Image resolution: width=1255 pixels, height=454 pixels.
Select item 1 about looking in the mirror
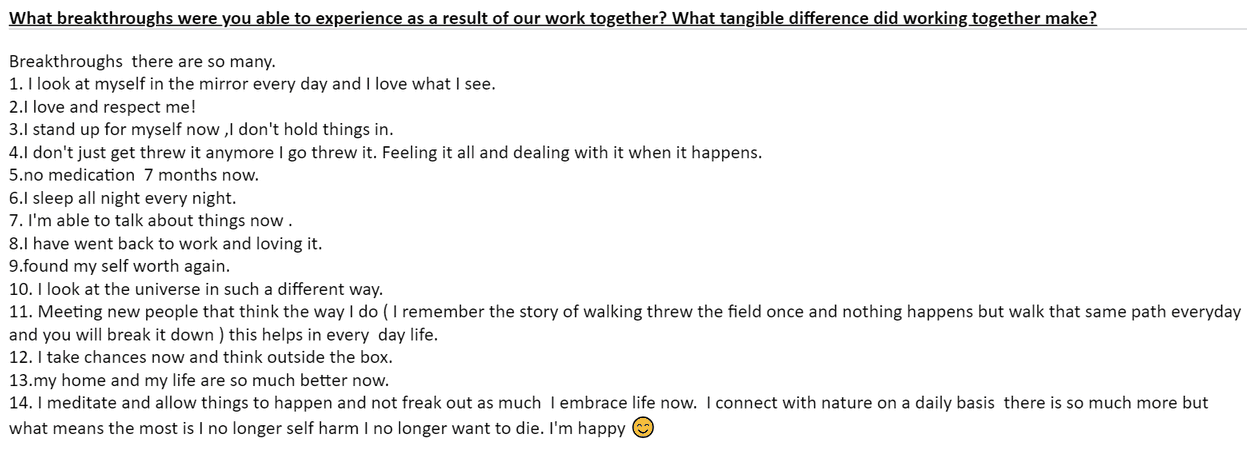[x=252, y=84]
